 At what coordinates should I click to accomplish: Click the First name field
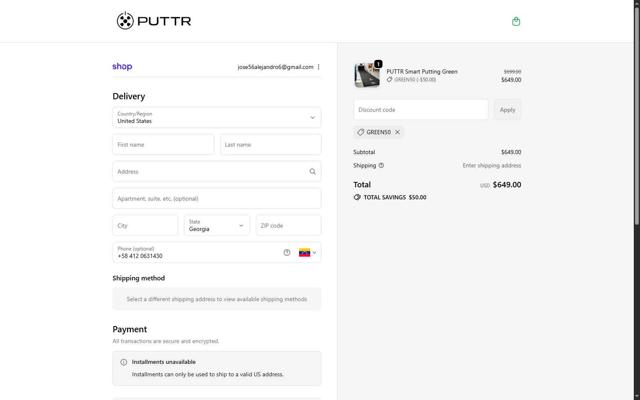pyautogui.click(x=164, y=145)
